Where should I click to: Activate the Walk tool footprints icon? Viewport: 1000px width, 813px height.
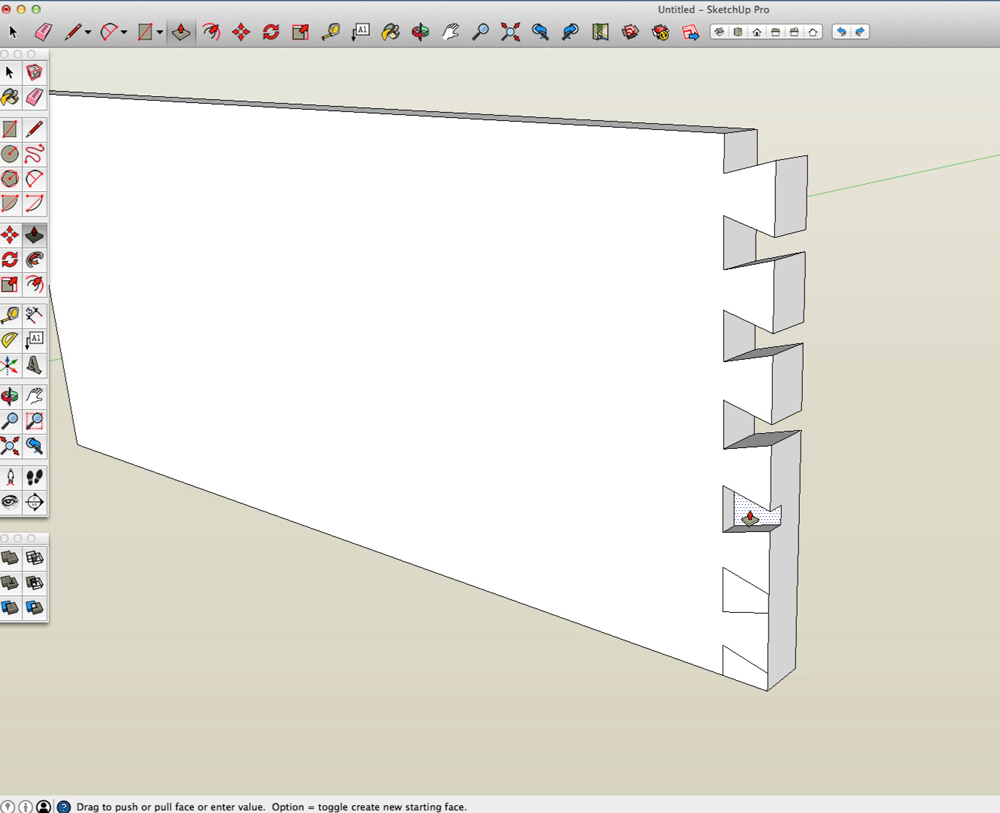pos(34,477)
